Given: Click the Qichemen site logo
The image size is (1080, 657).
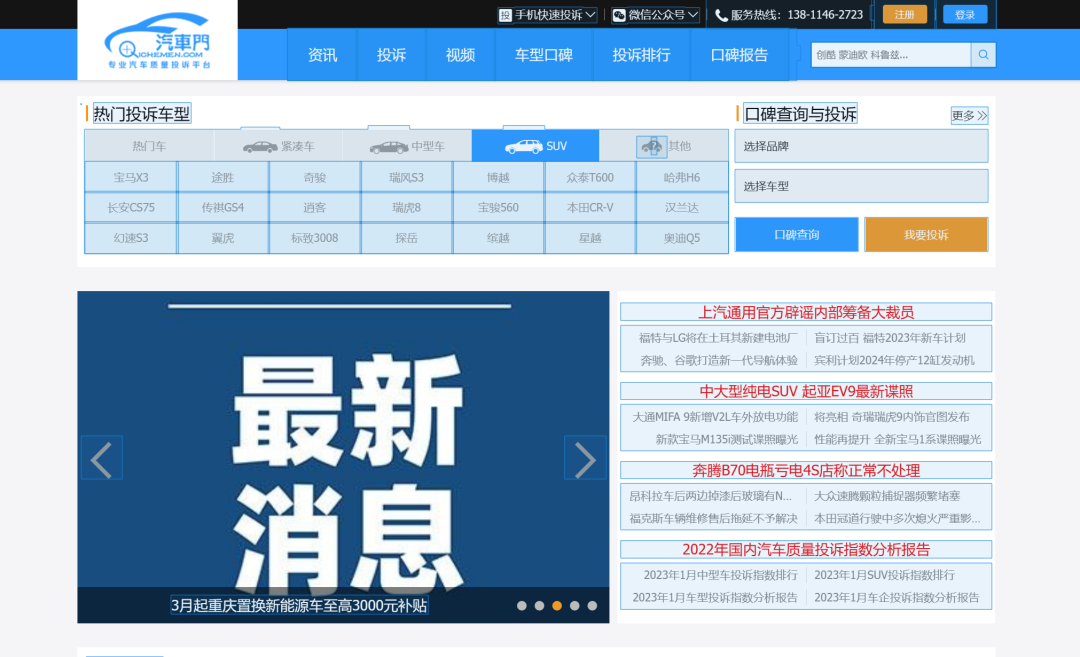Looking at the screenshot, I should click(x=158, y=42).
